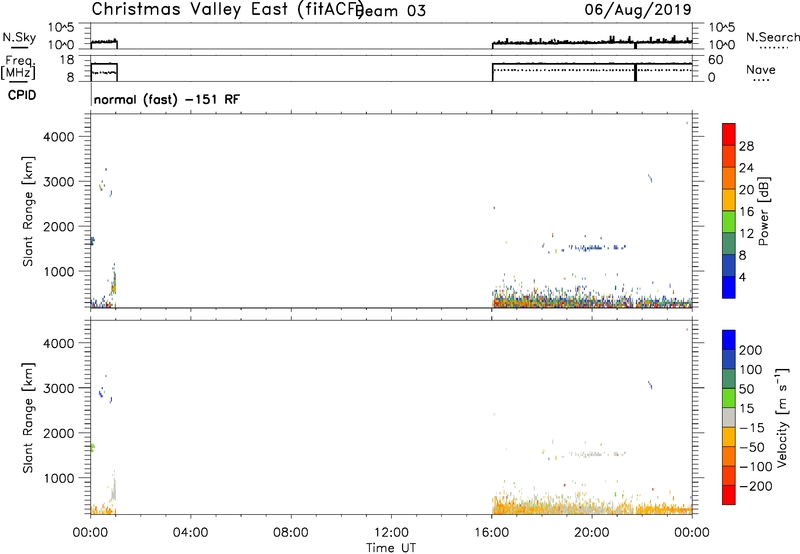
Task: Click the "-15" value on Velocity scale
Action: (752, 427)
